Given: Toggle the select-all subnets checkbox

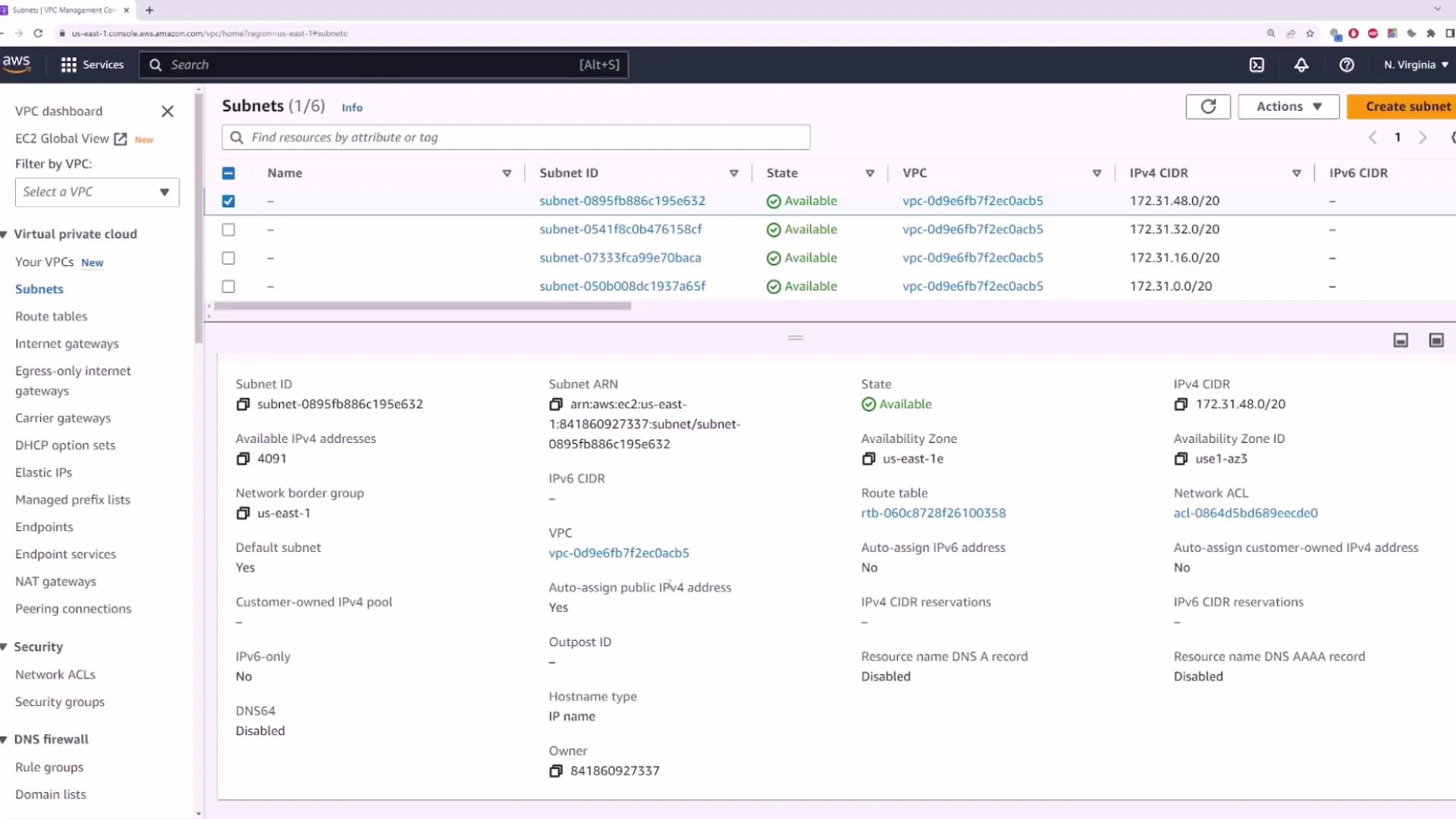Looking at the screenshot, I should tap(228, 173).
